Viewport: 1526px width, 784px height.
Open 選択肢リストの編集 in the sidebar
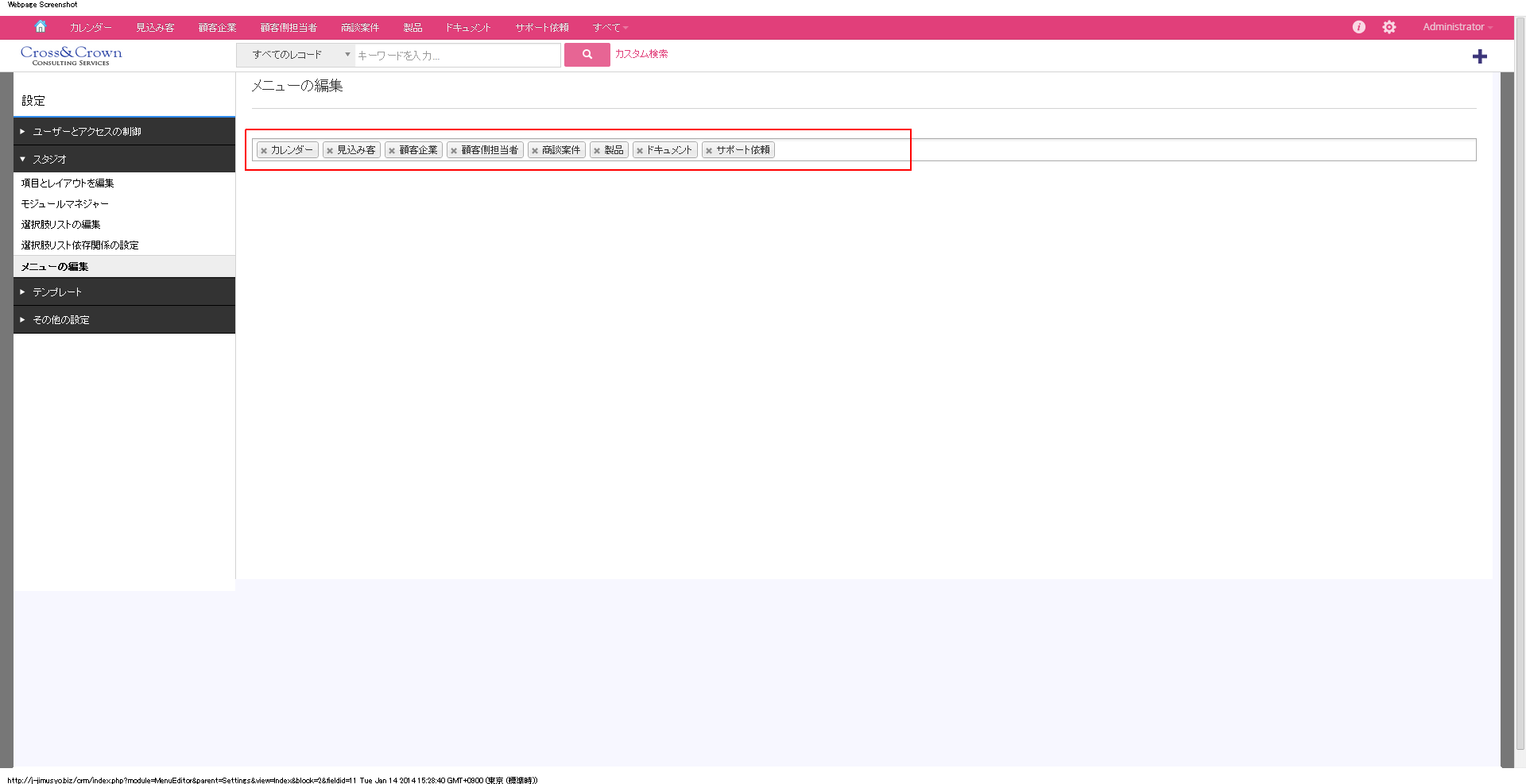coord(60,224)
